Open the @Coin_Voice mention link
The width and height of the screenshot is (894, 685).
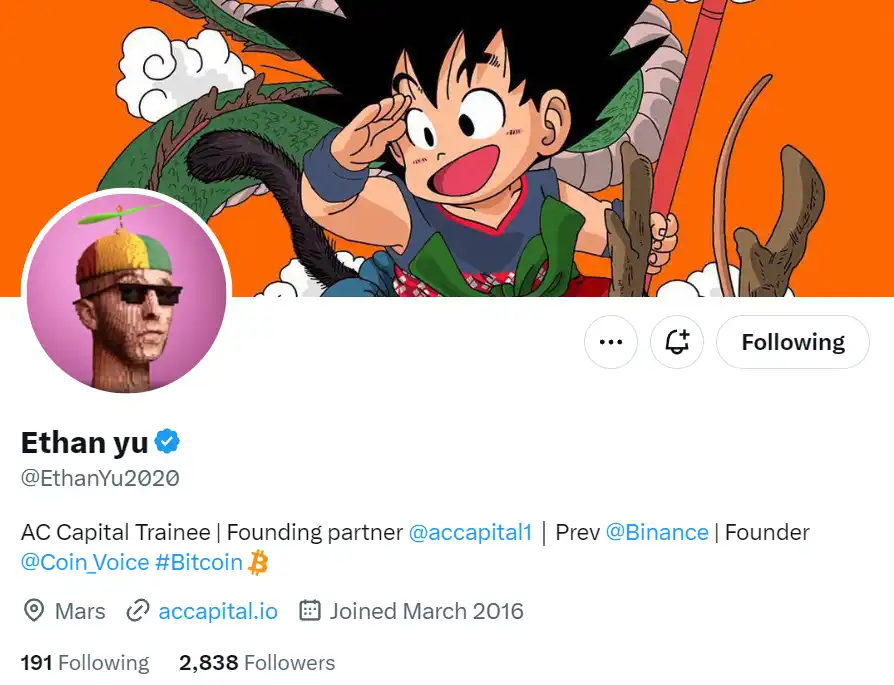click(x=85, y=563)
